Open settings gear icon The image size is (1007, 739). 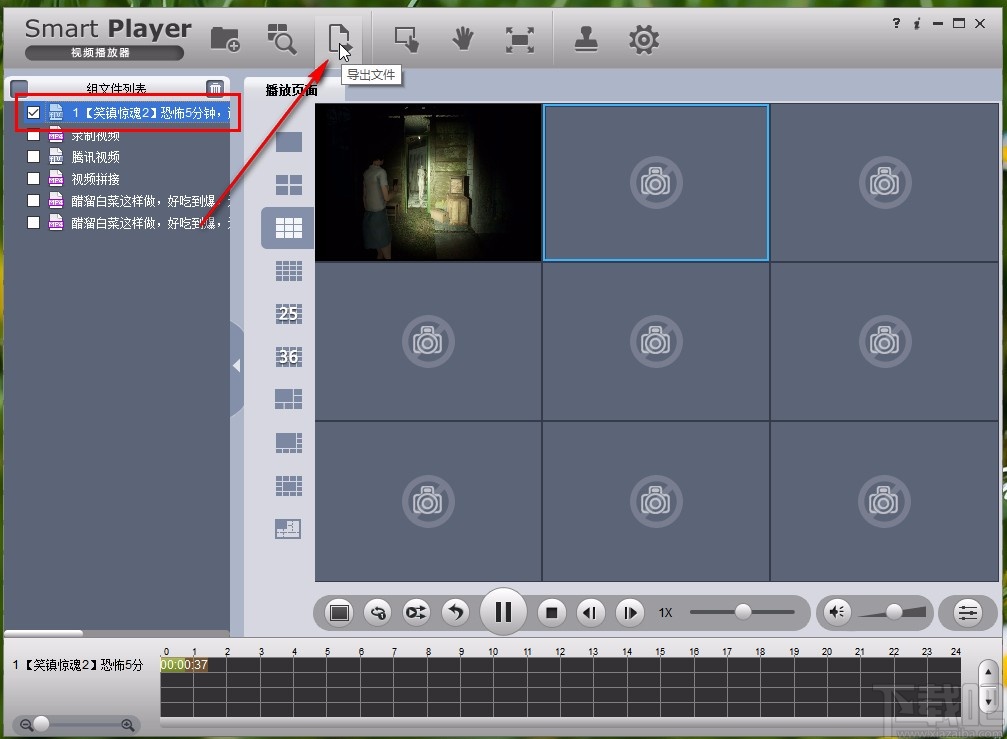(x=643, y=39)
